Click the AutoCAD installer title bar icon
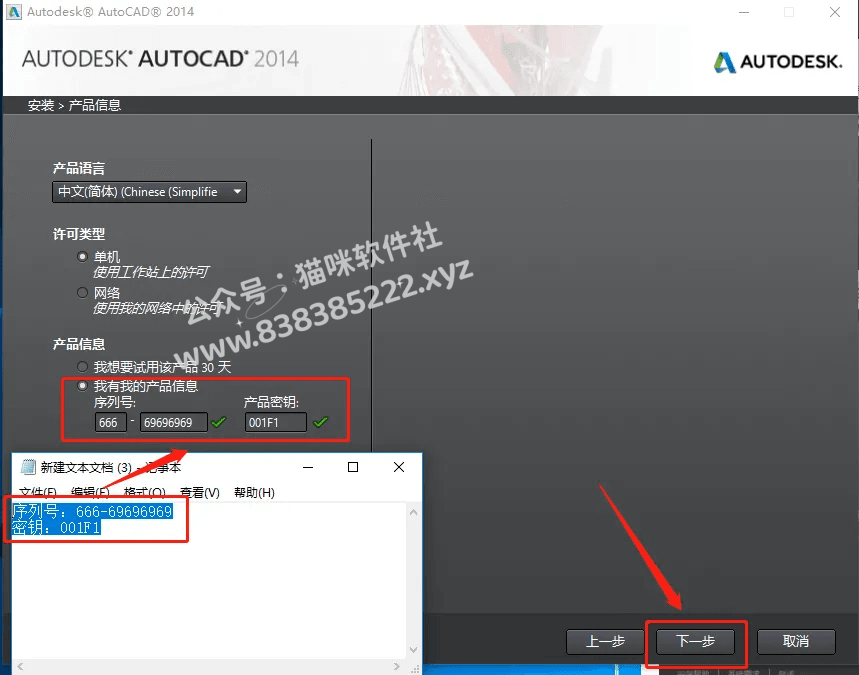Image resolution: width=859 pixels, height=675 pixels. pyautogui.click(x=14, y=12)
